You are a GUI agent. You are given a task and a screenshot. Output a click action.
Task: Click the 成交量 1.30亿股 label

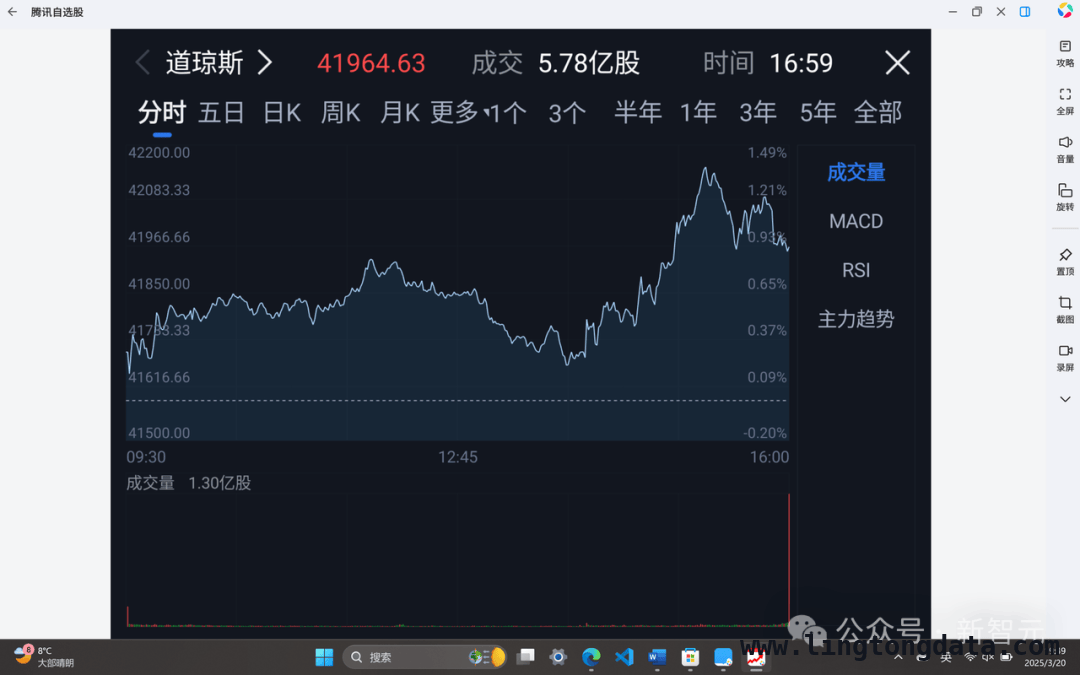coord(189,483)
